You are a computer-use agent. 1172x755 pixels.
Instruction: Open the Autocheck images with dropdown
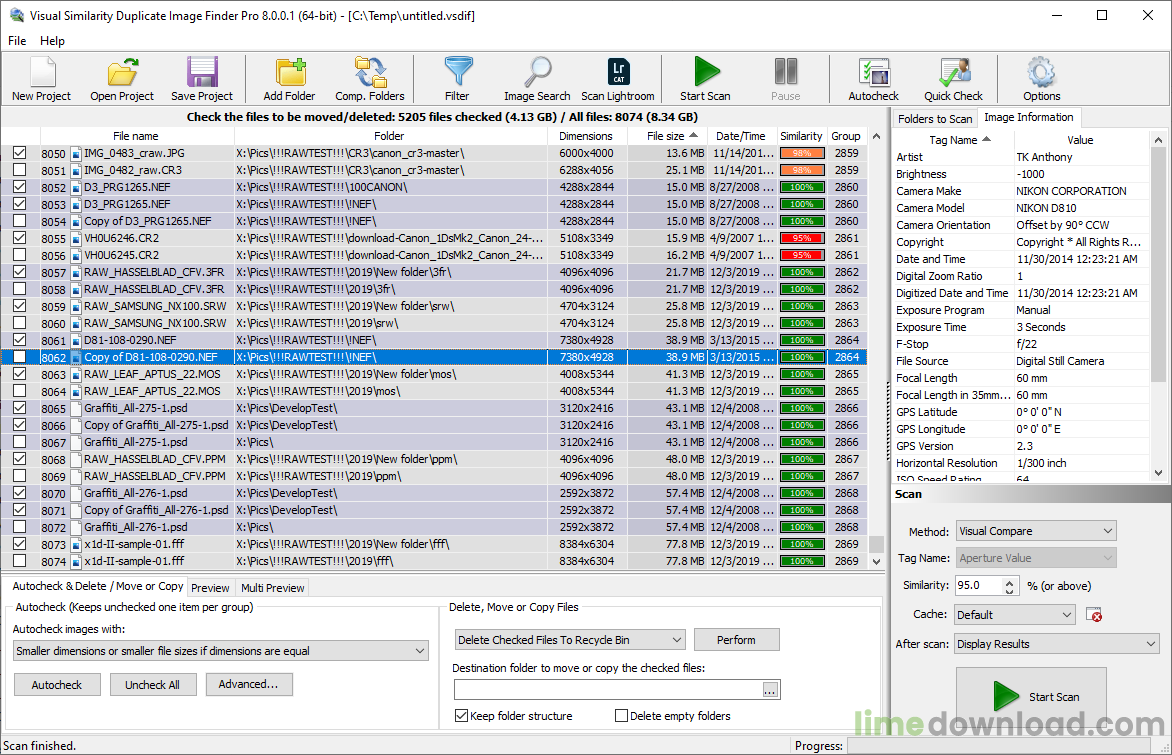pyautogui.click(x=220, y=651)
